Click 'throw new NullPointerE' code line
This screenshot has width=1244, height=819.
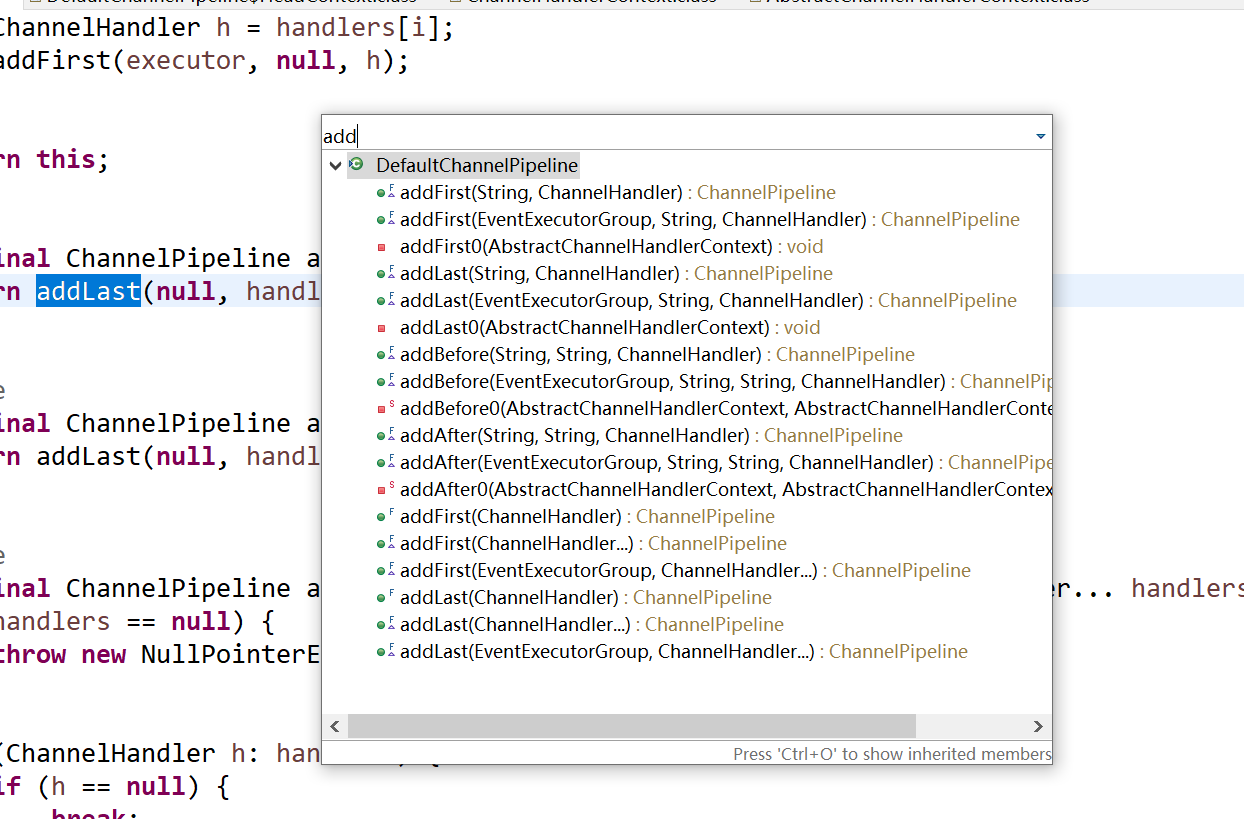coord(160,655)
